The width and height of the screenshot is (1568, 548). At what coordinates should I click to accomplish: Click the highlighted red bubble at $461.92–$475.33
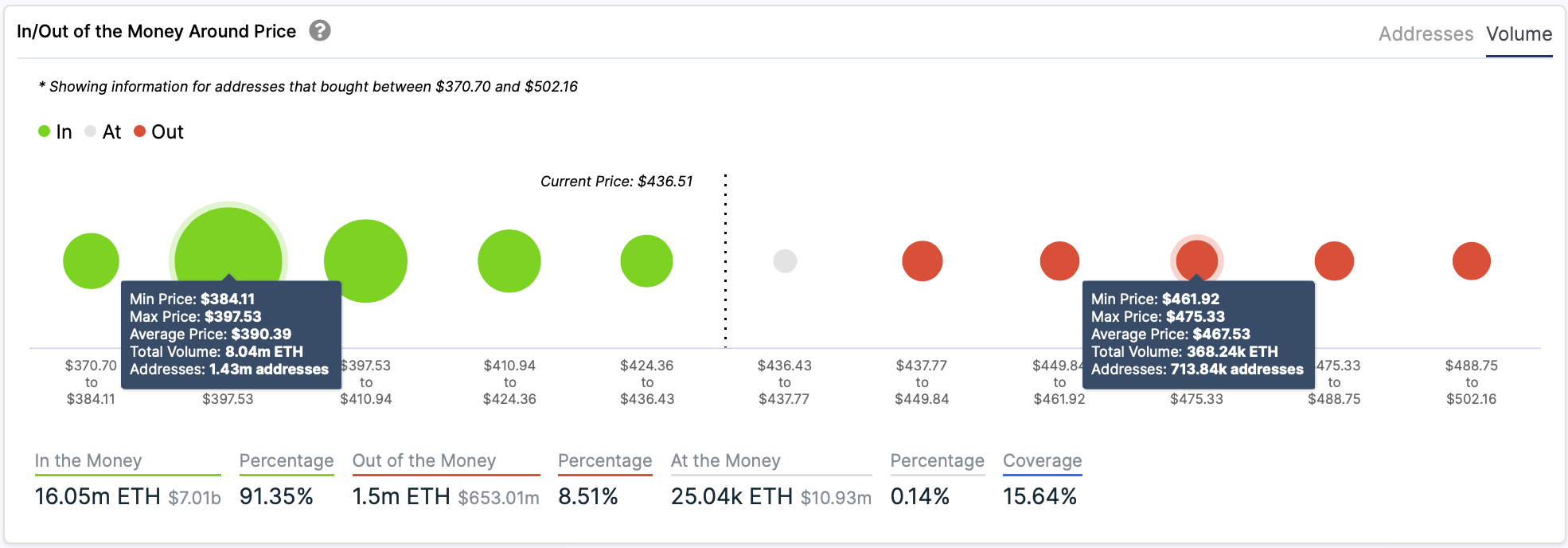click(x=1196, y=258)
